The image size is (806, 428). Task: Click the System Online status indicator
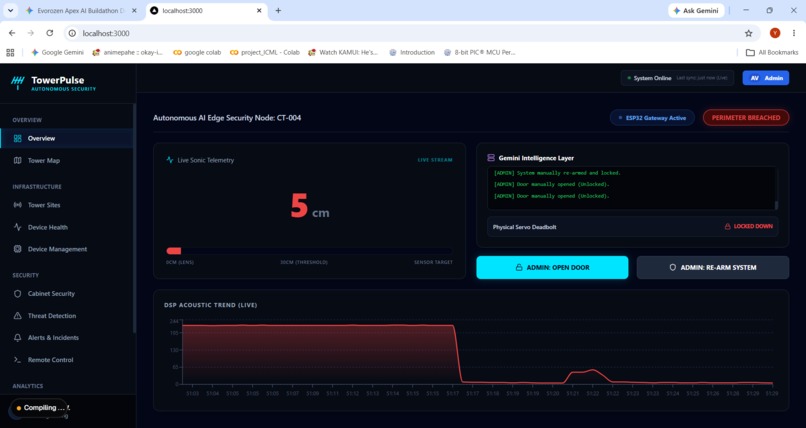(677, 78)
